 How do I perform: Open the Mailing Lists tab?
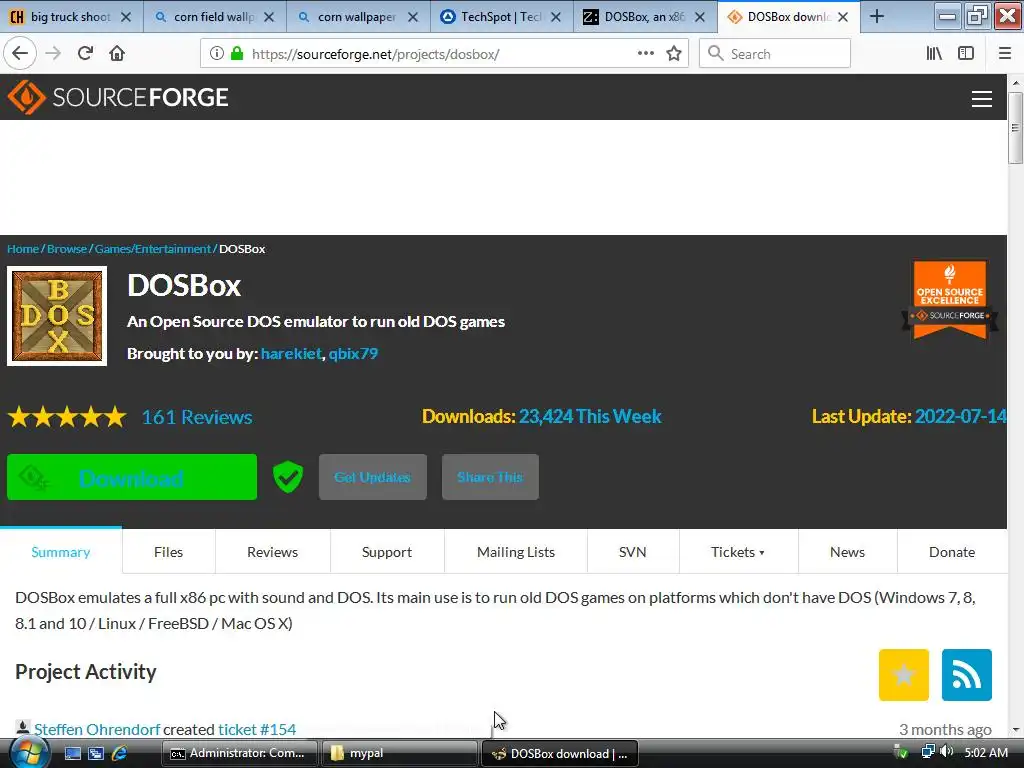516,552
